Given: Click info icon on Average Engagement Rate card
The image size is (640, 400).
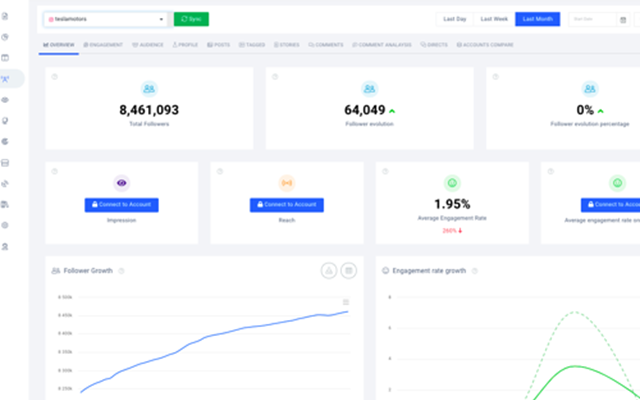Looking at the screenshot, I should [385, 171].
